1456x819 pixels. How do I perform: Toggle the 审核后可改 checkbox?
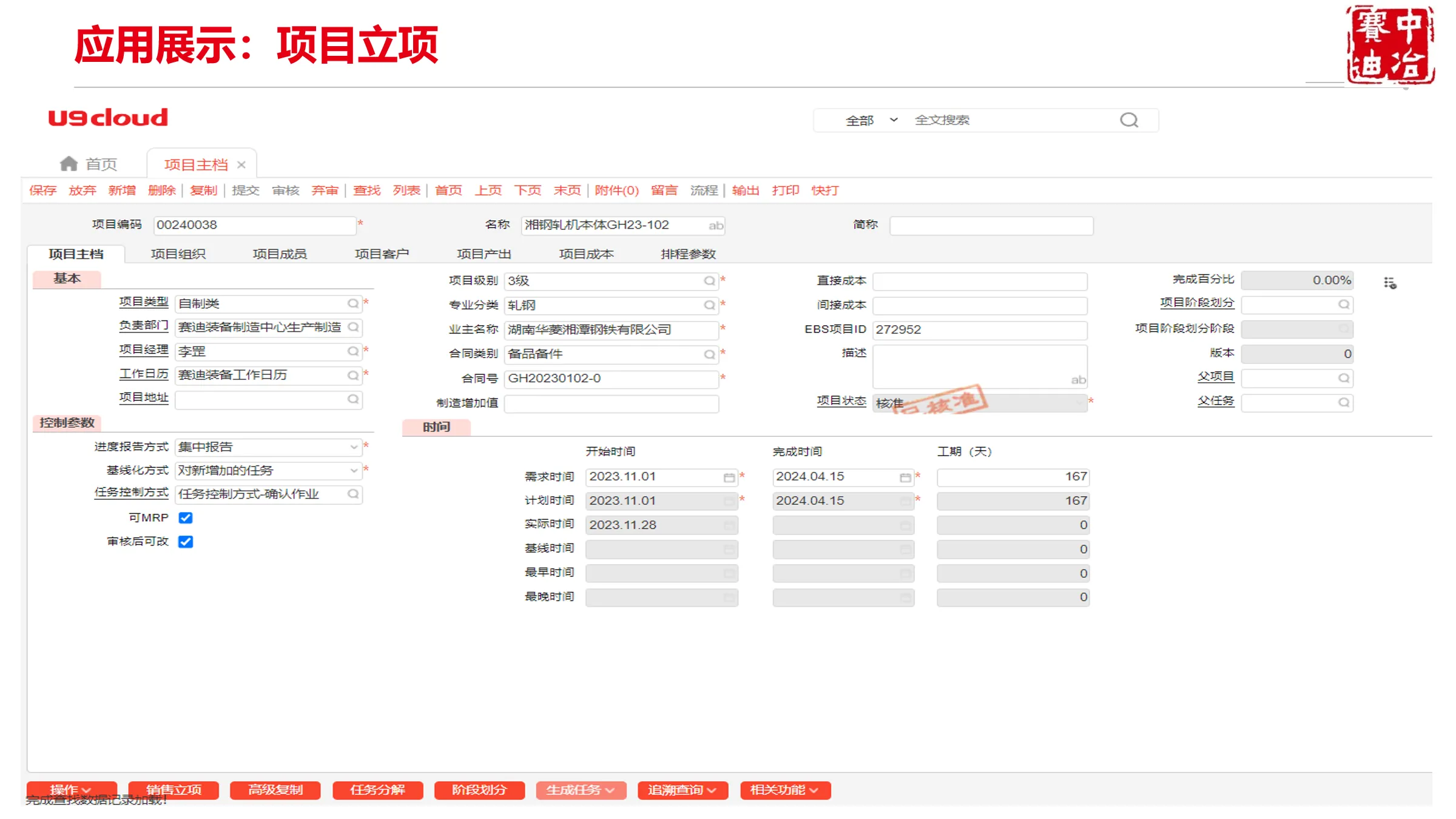click(186, 542)
